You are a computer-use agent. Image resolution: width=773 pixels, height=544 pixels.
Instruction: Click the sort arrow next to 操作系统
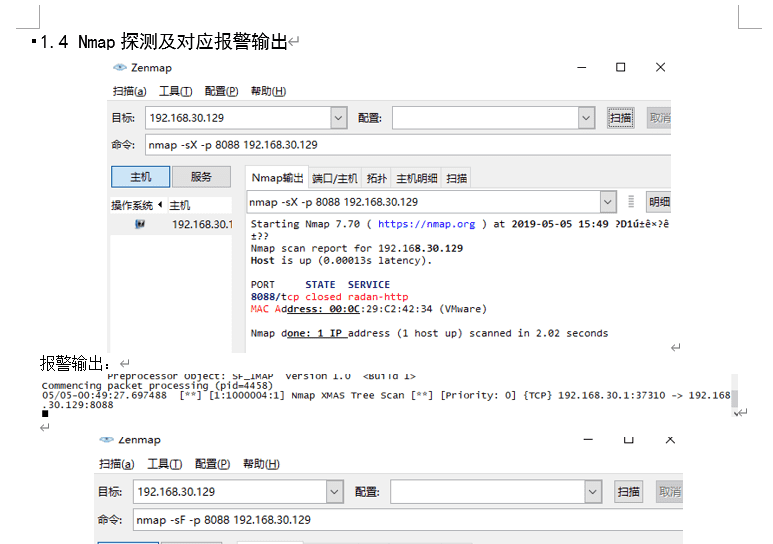[160, 205]
